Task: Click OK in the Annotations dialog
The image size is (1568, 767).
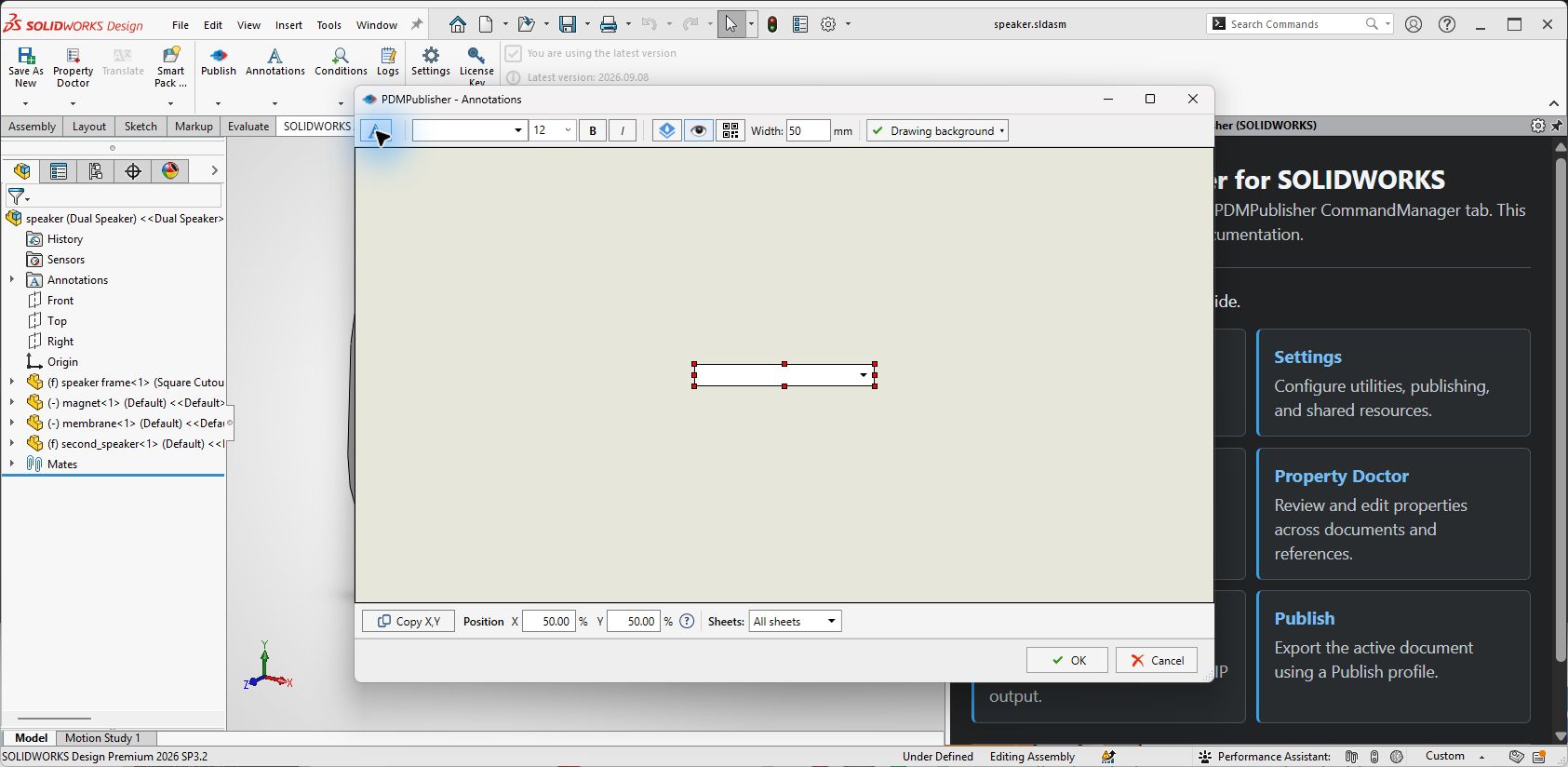Action: pos(1067,660)
